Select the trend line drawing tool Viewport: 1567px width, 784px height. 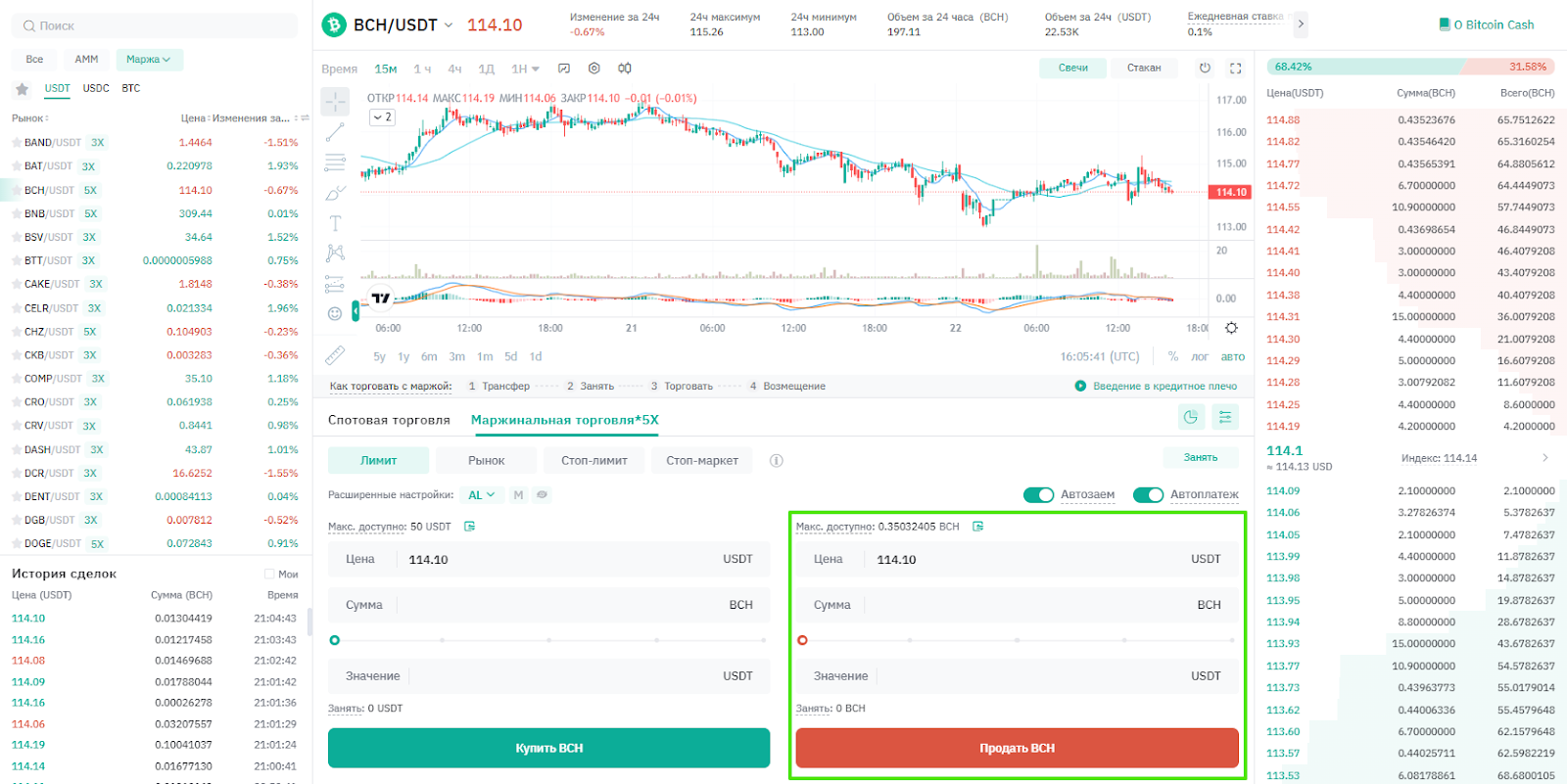pyautogui.click(x=335, y=131)
